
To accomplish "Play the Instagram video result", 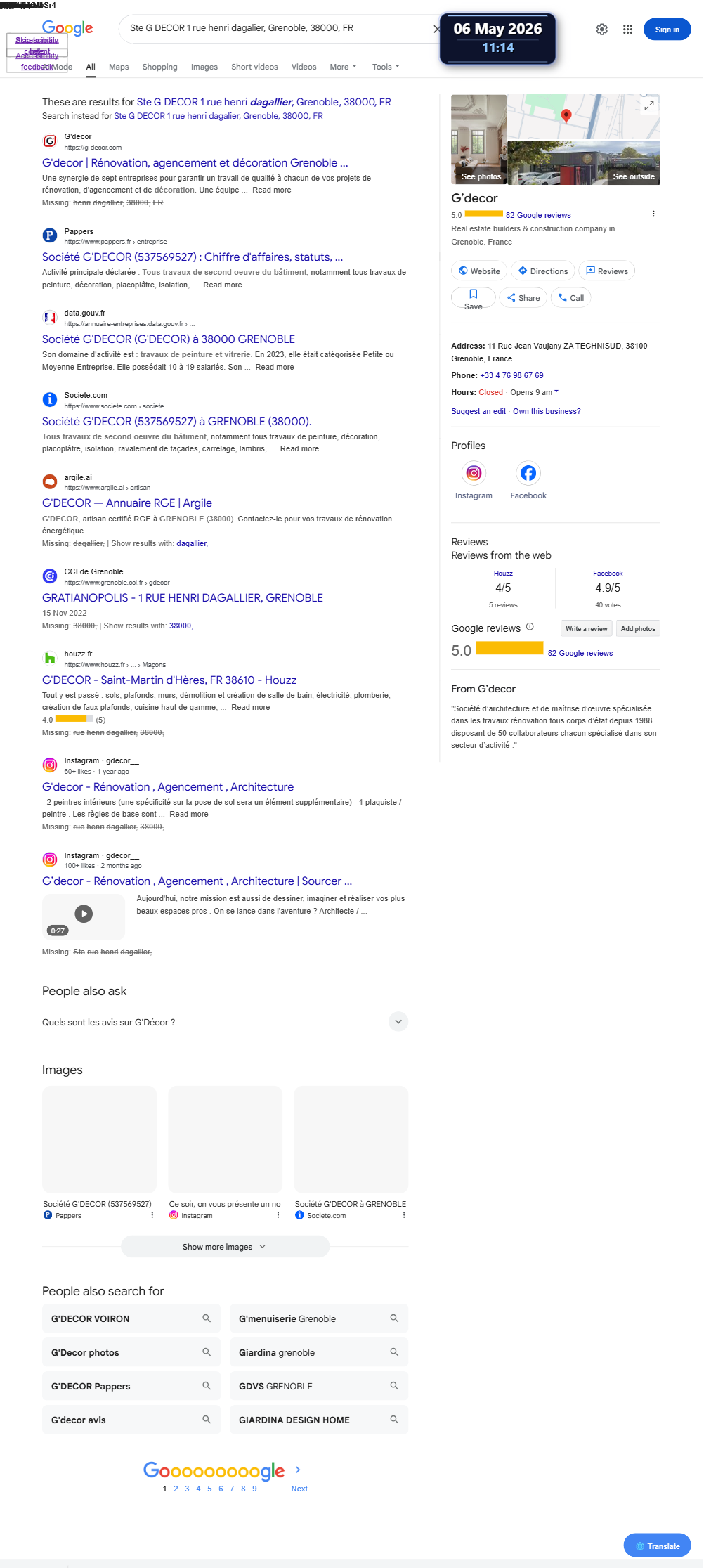I will point(84,914).
